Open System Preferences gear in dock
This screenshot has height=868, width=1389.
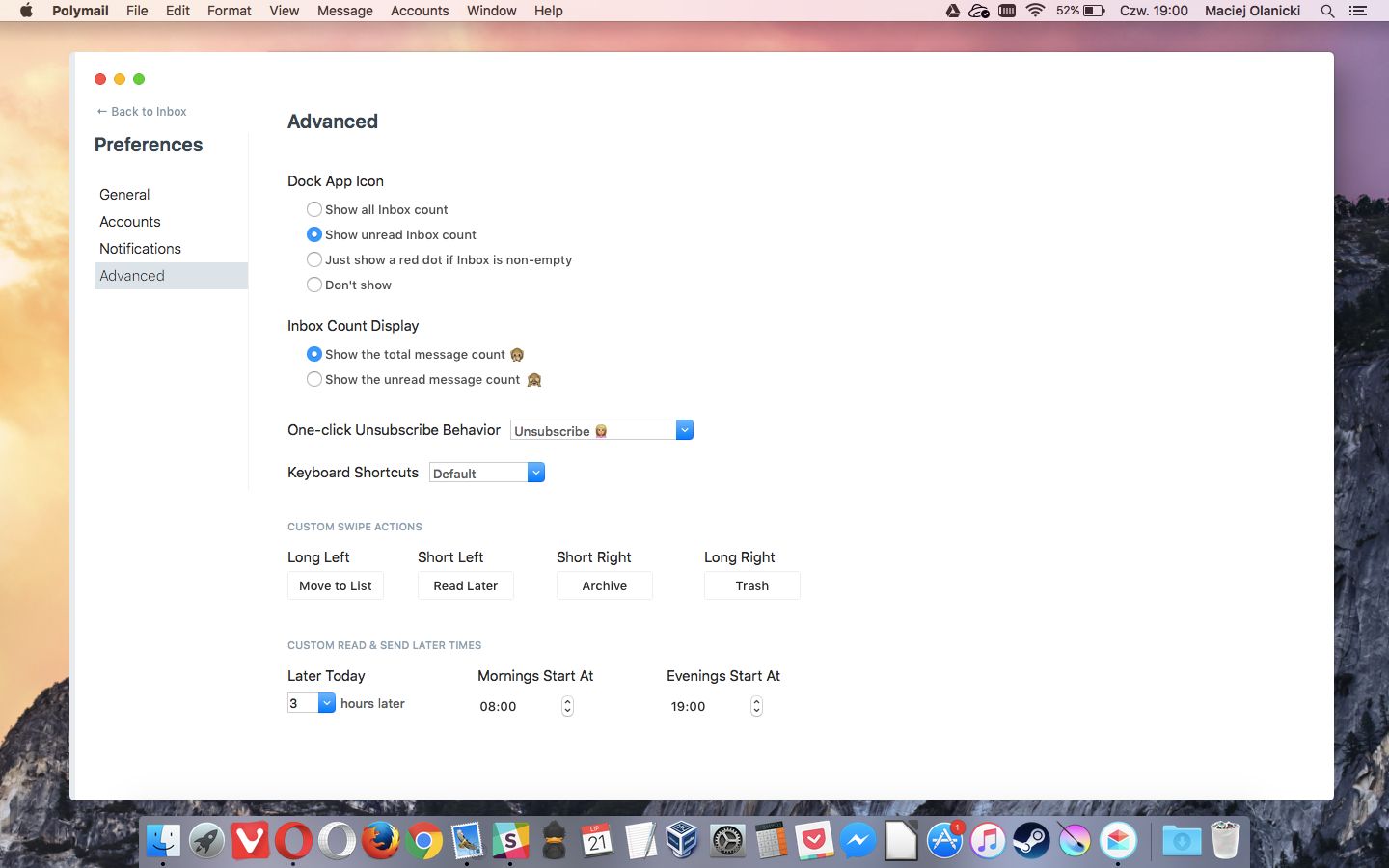click(727, 841)
